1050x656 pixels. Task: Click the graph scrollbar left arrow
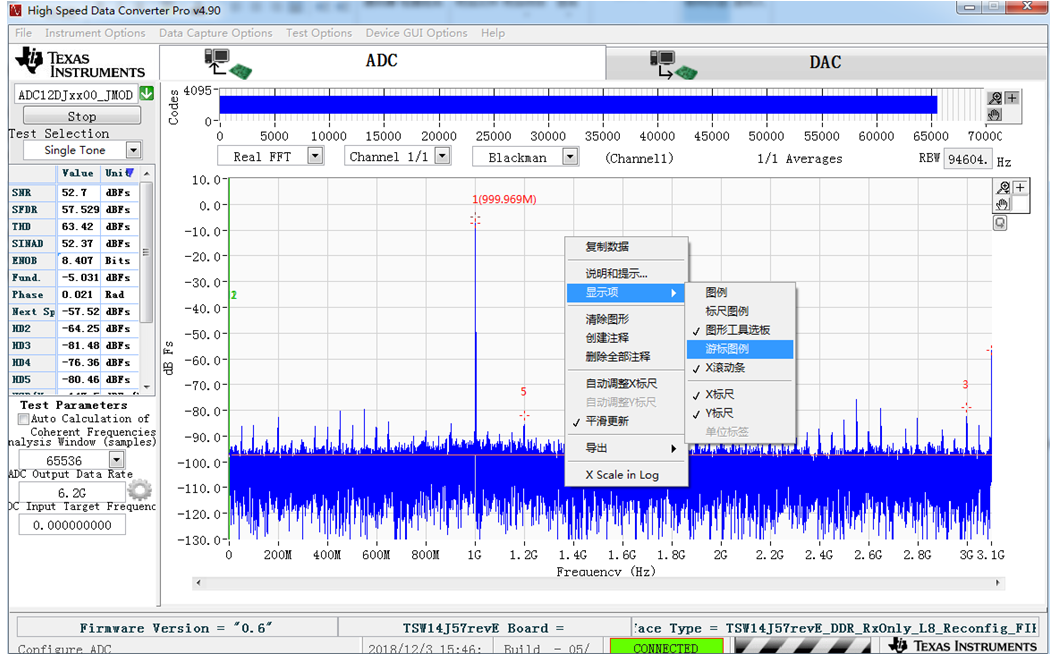(198, 583)
